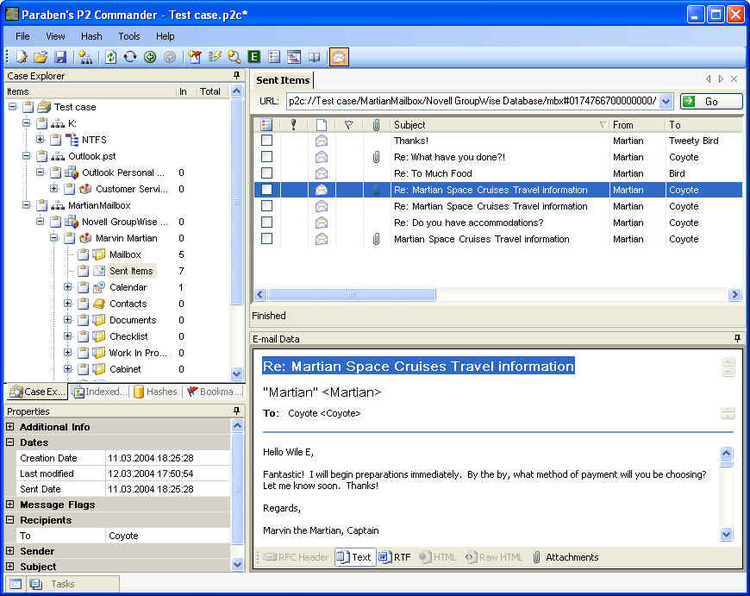Click the highlighted email envelope toolbar icon
This screenshot has width=750, height=596.
pyautogui.click(x=339, y=57)
